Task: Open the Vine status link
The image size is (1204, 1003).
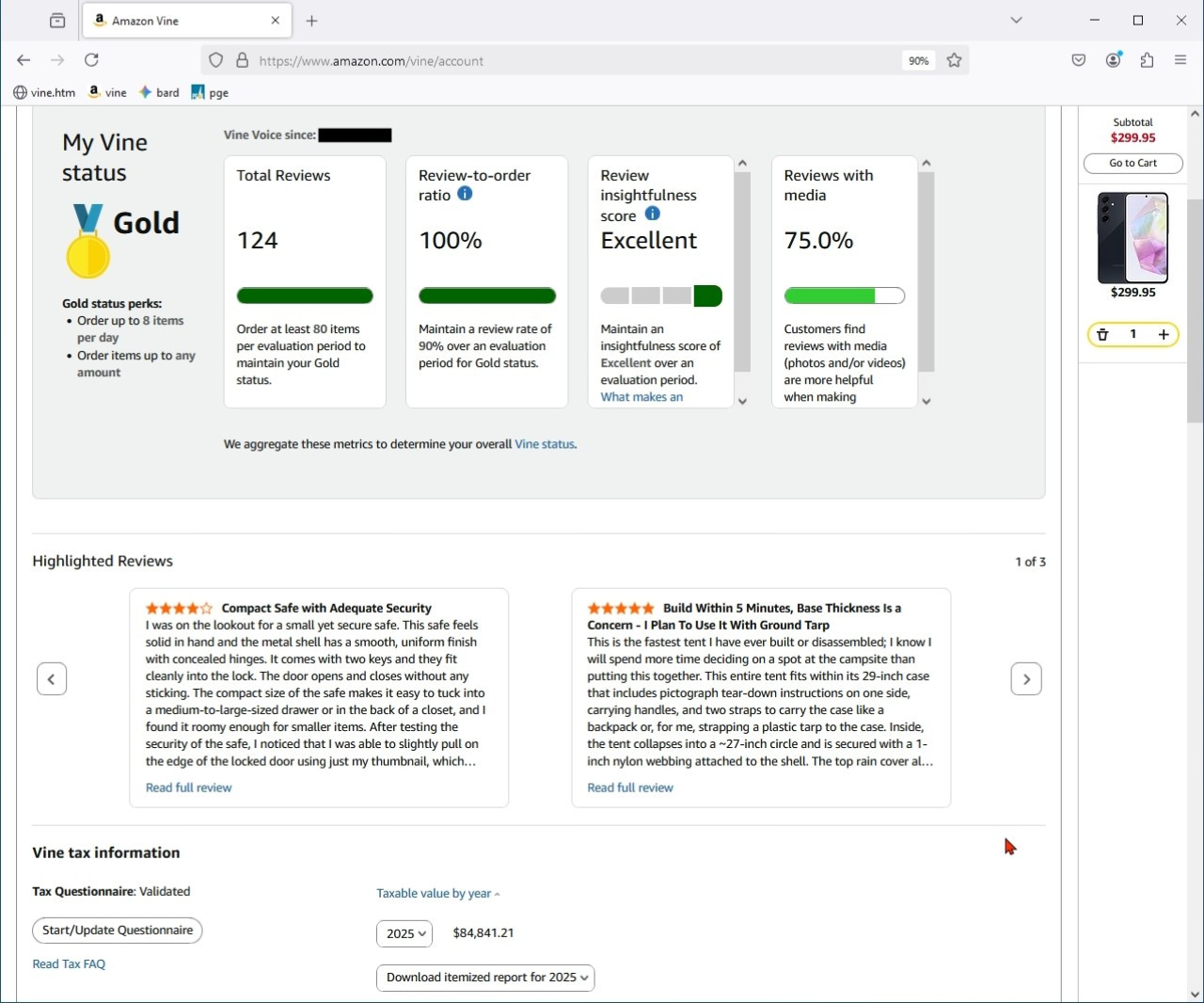Action: point(545,444)
